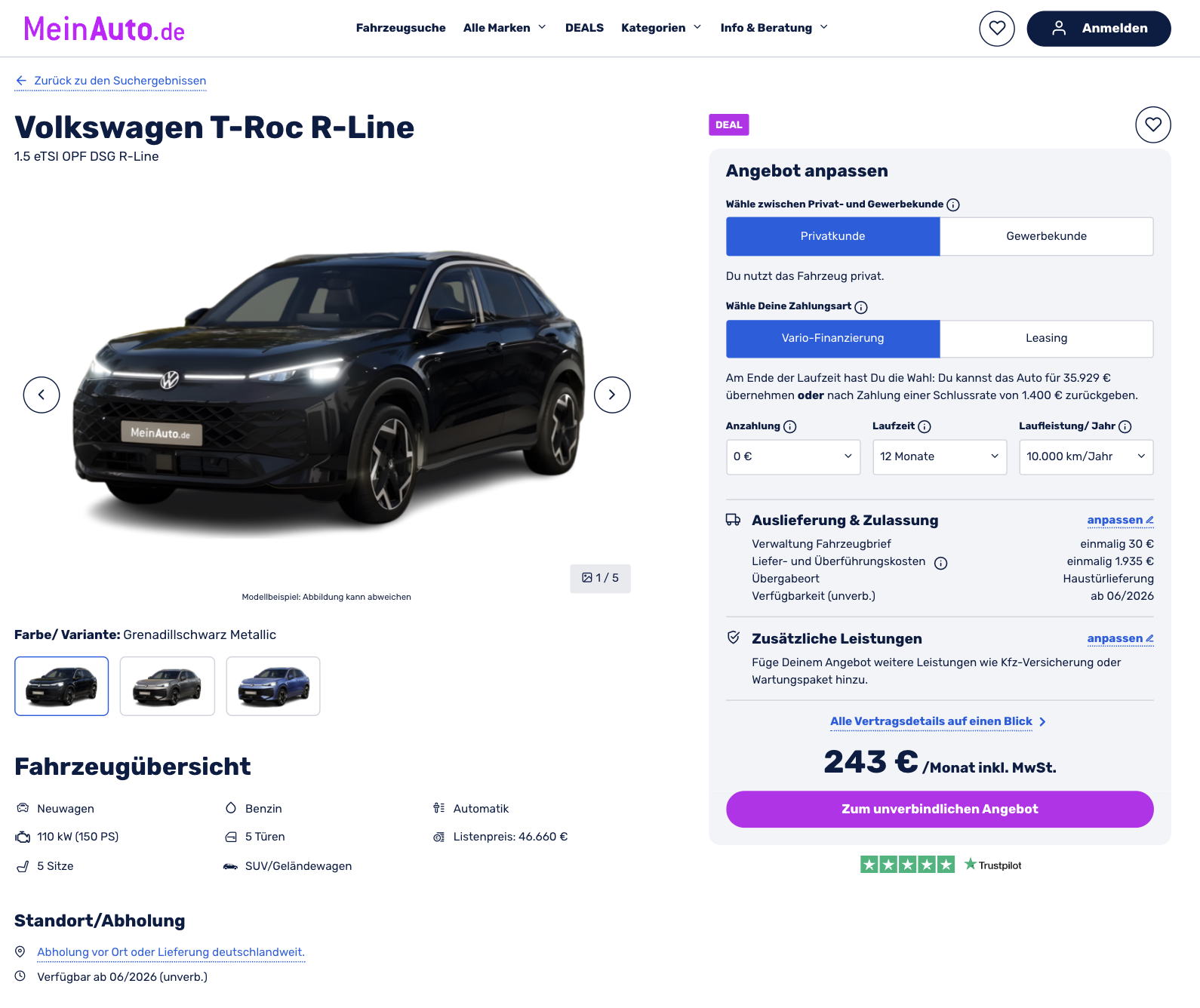Select the Gewerbekunde customer type
The width and height of the screenshot is (1200, 1008).
pos(1047,236)
